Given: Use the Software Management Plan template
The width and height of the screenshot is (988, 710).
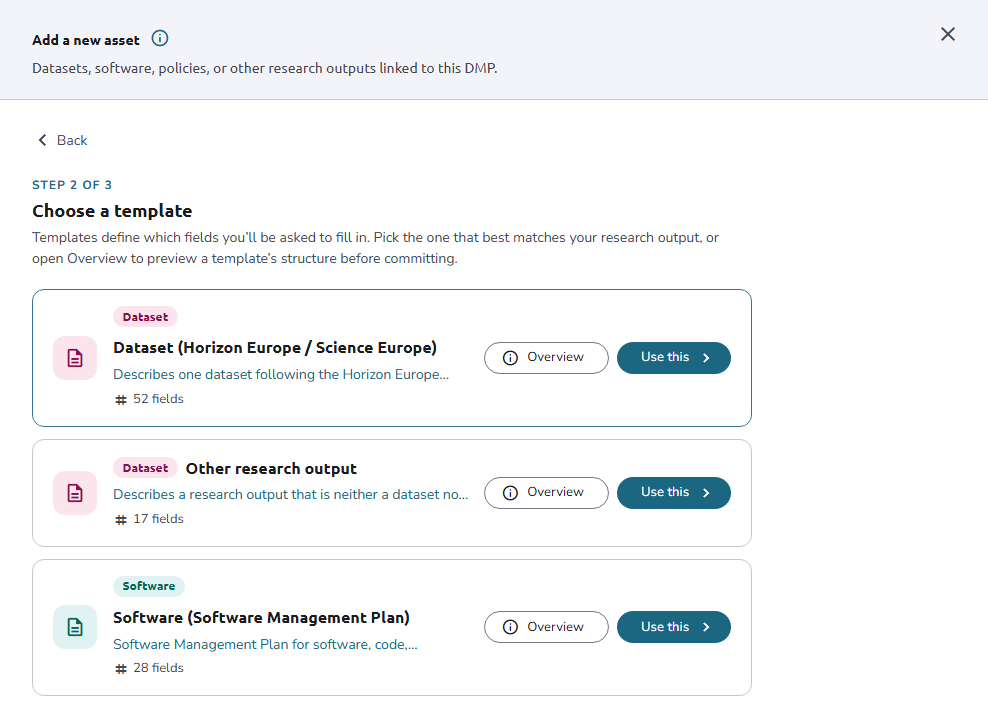Looking at the screenshot, I should 674,627.
